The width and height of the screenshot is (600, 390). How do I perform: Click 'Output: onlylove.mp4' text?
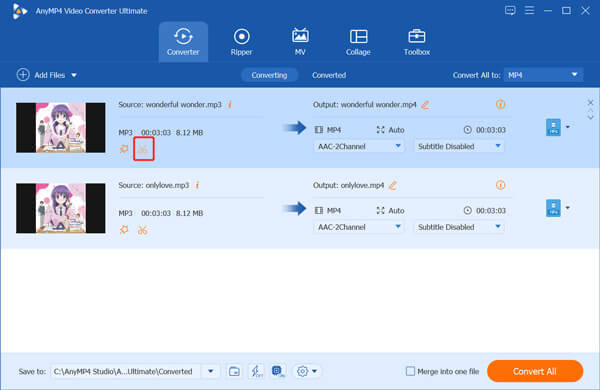point(349,185)
